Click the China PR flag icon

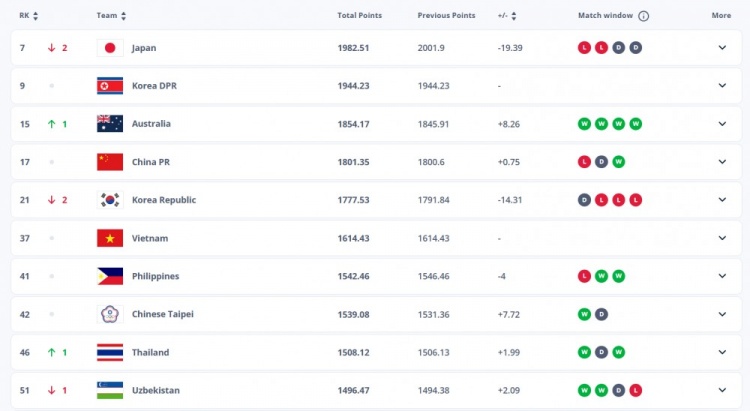click(109, 162)
